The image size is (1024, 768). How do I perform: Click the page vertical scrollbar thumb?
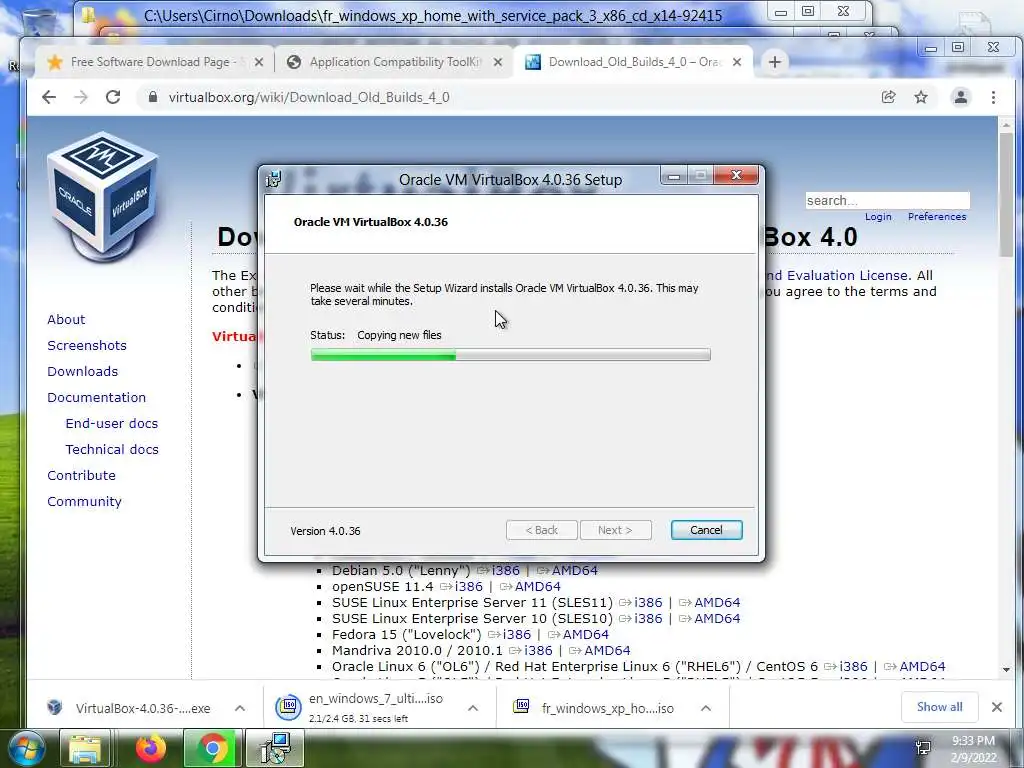tap(1006, 194)
